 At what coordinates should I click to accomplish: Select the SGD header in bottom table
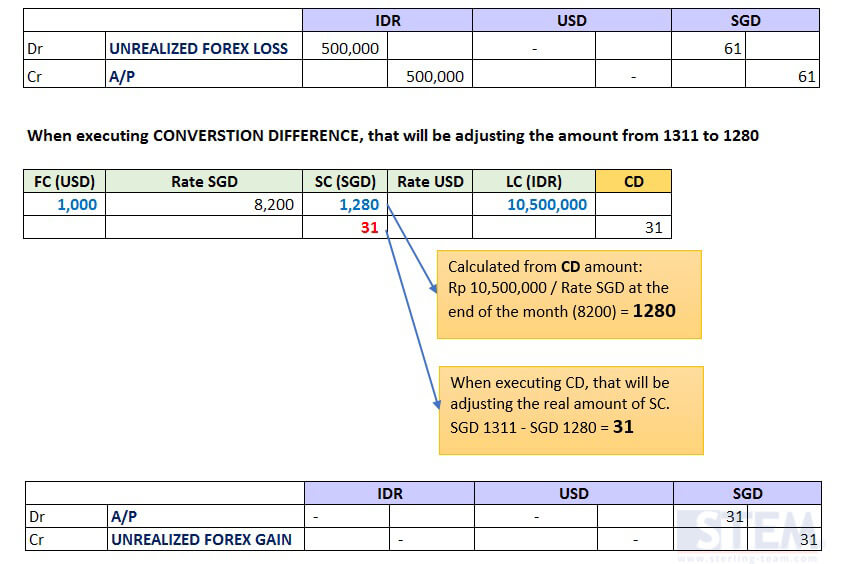(747, 493)
